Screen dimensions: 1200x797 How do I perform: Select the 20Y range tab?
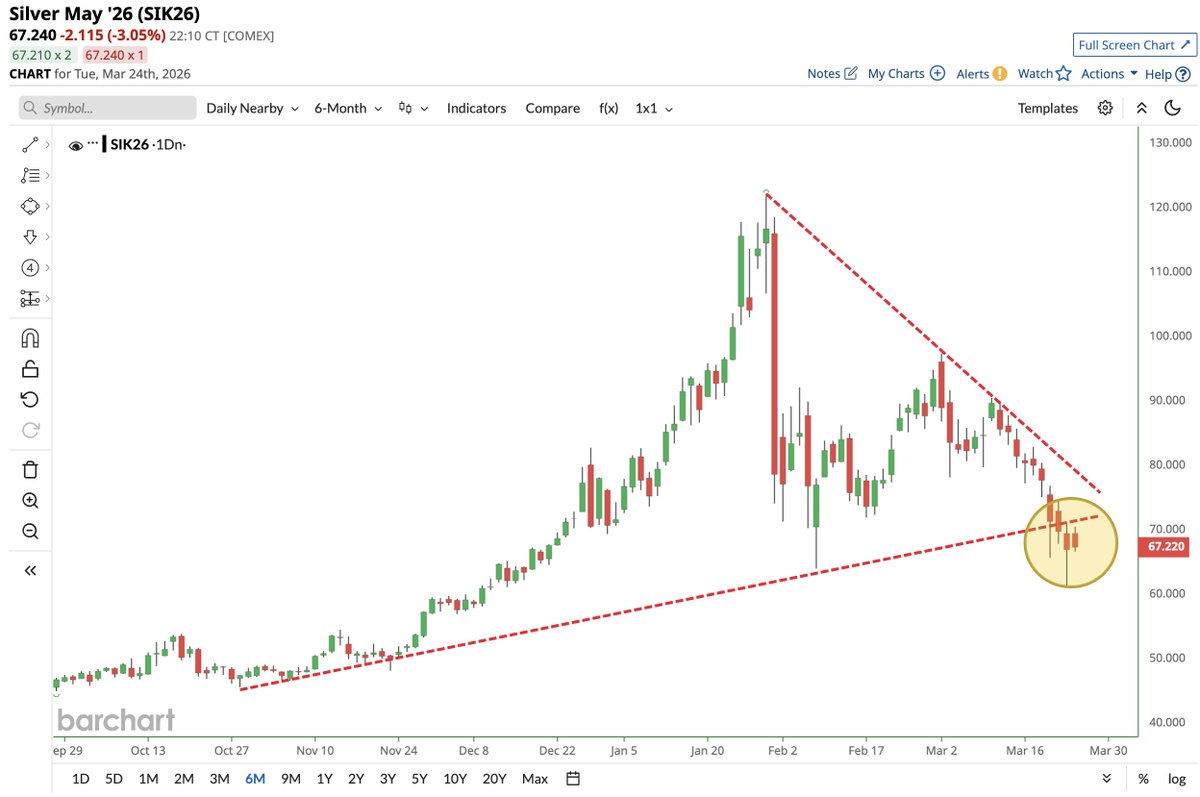[x=494, y=779]
